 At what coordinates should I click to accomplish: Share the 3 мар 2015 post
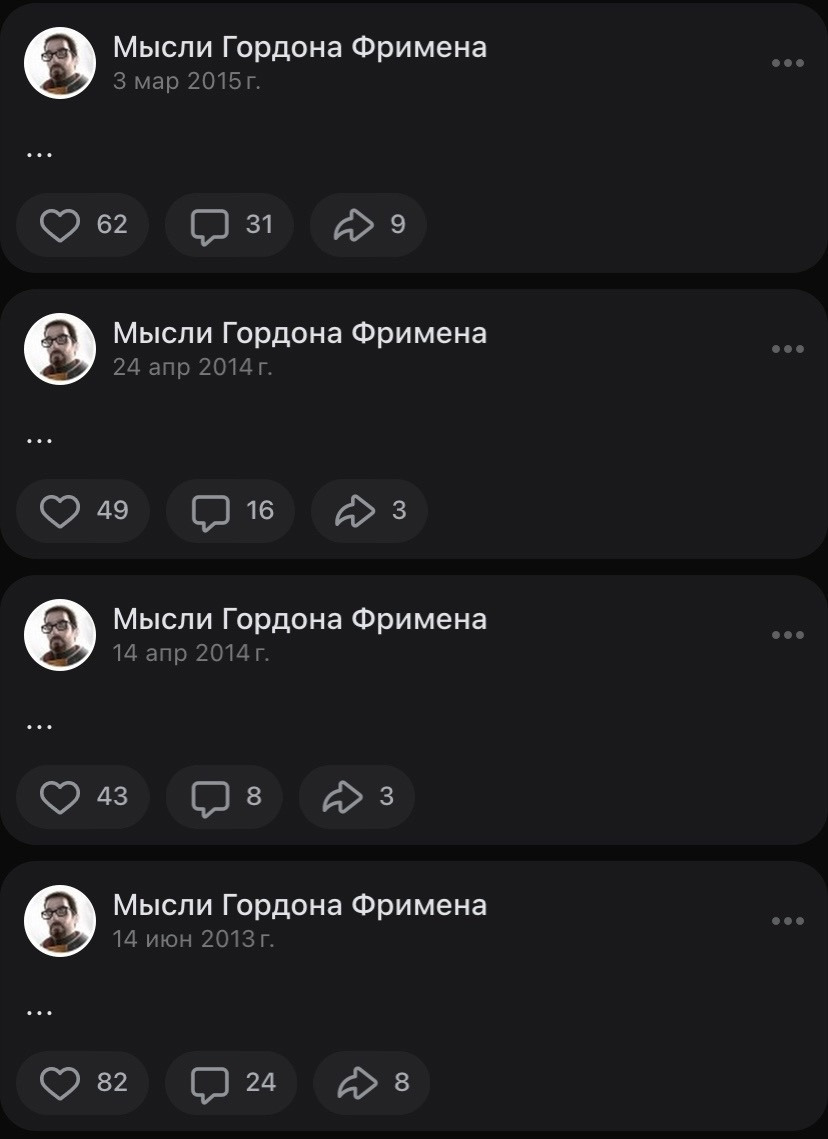pos(368,224)
